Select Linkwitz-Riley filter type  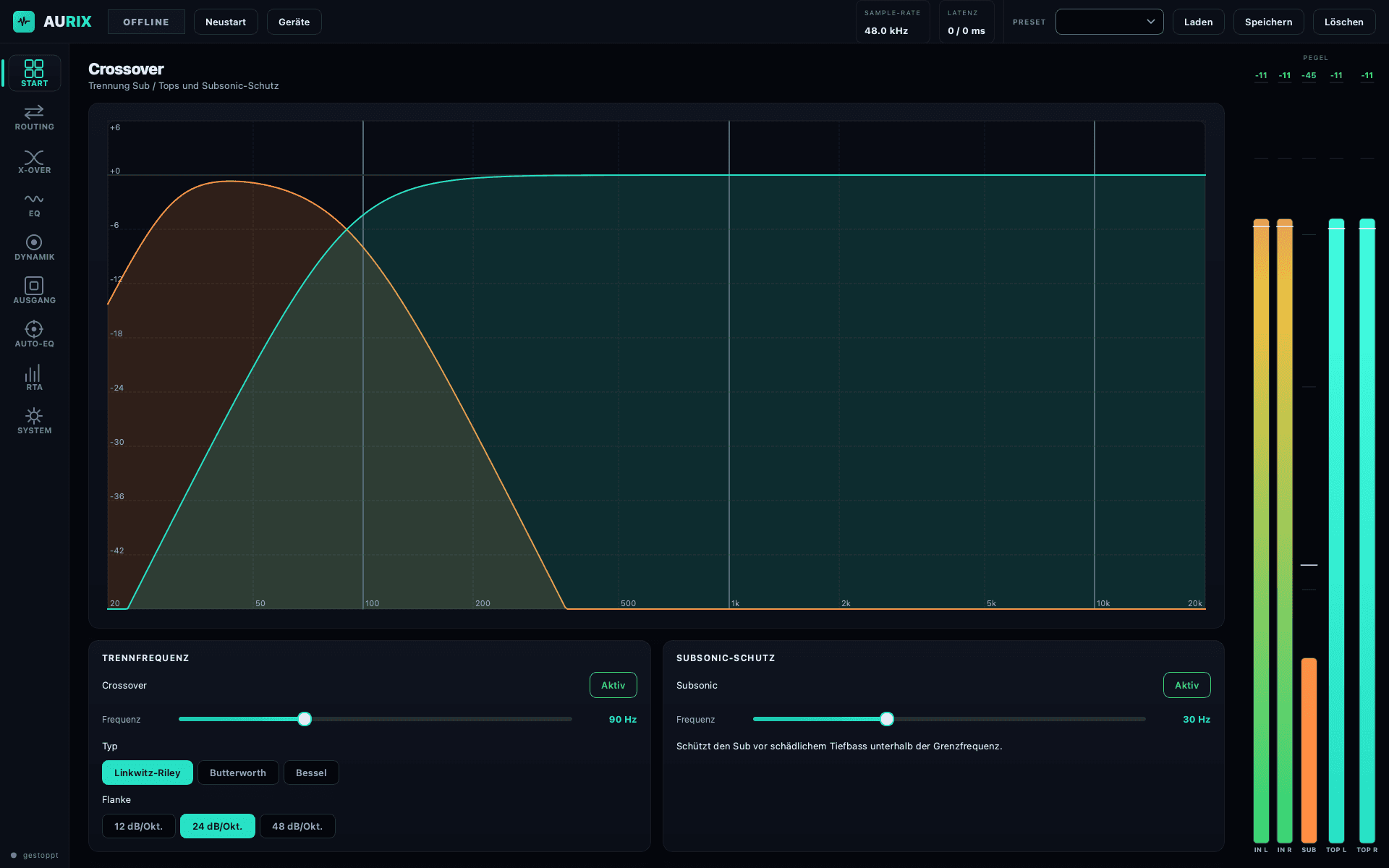pyautogui.click(x=148, y=773)
